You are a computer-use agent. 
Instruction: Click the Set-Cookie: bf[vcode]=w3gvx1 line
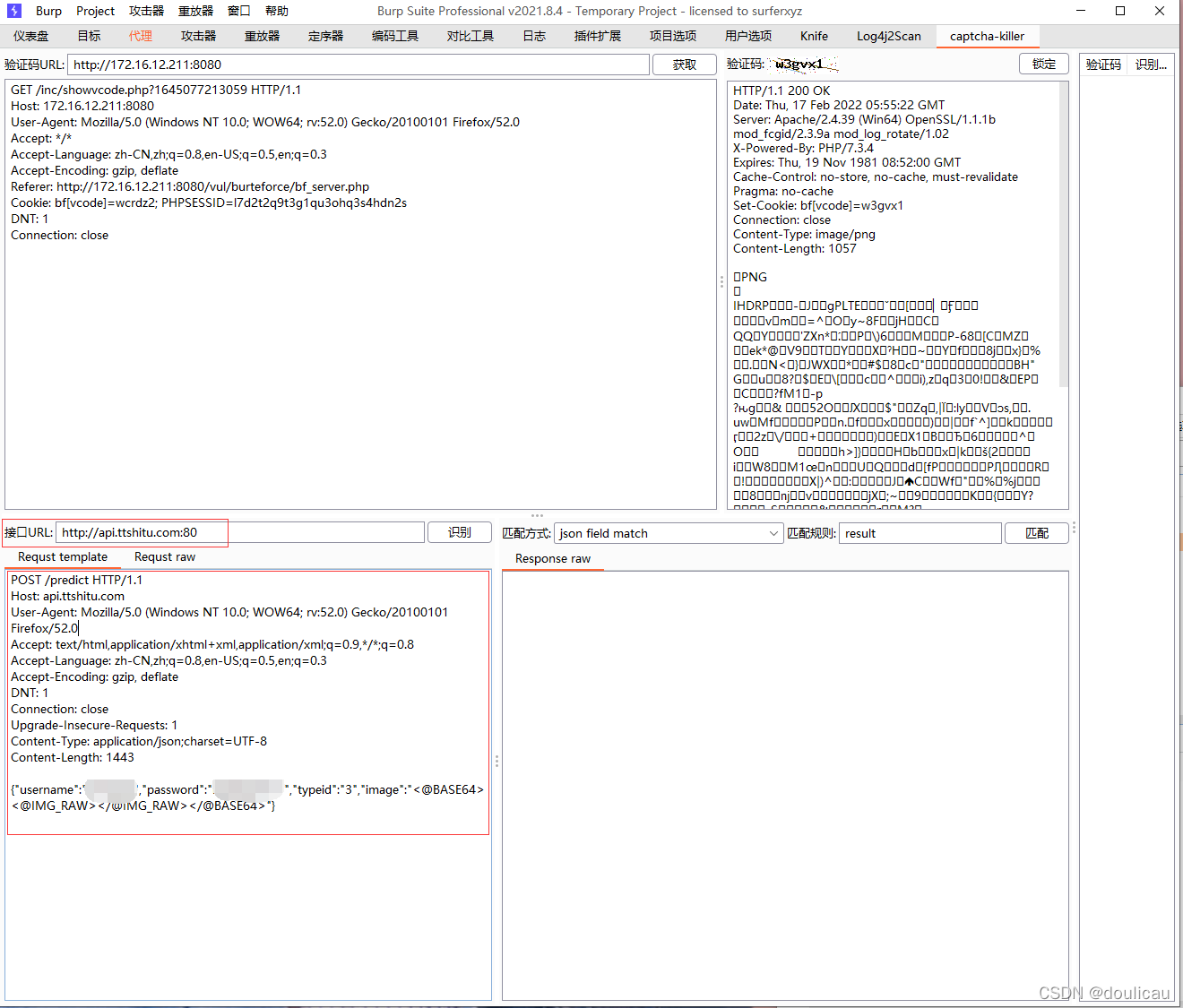(818, 205)
